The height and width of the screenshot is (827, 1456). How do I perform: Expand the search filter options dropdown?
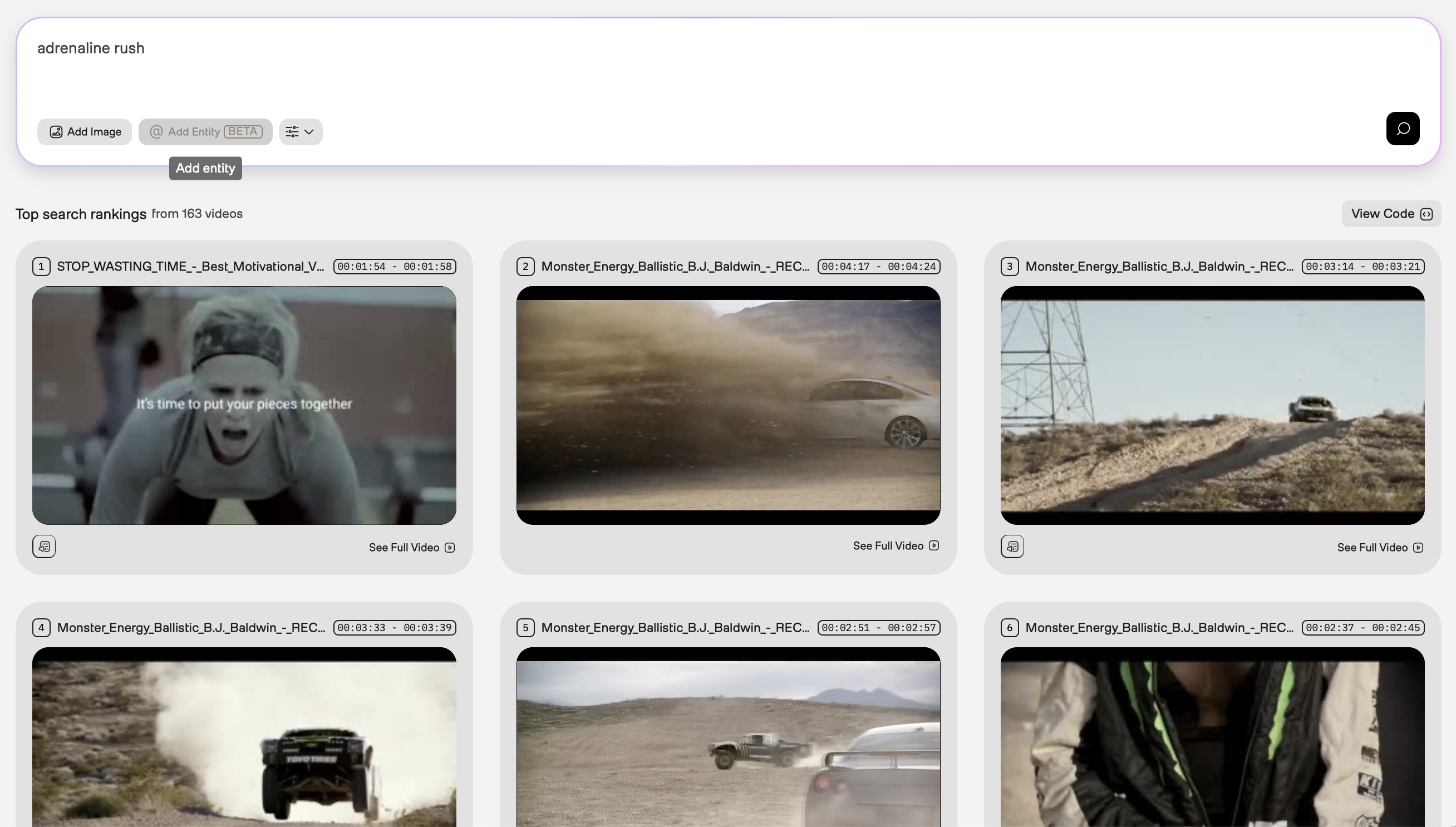(301, 132)
